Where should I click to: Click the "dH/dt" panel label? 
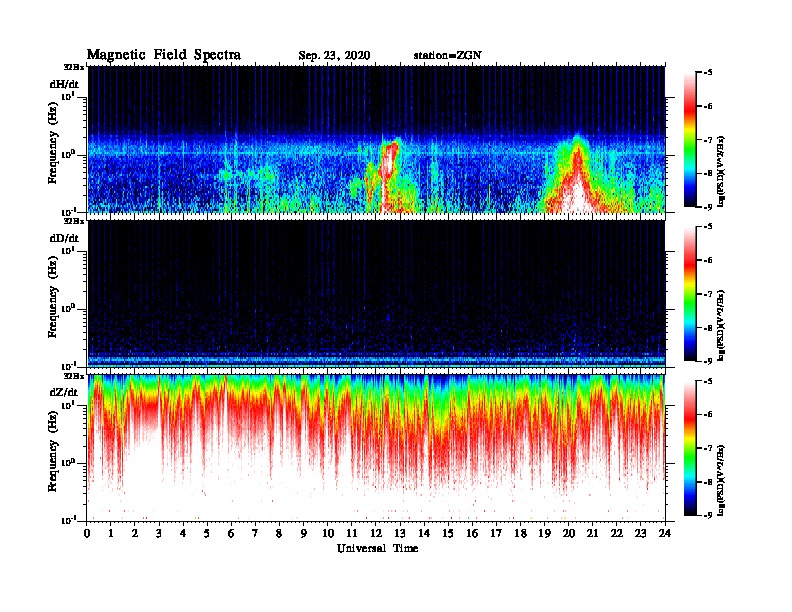click(64, 84)
